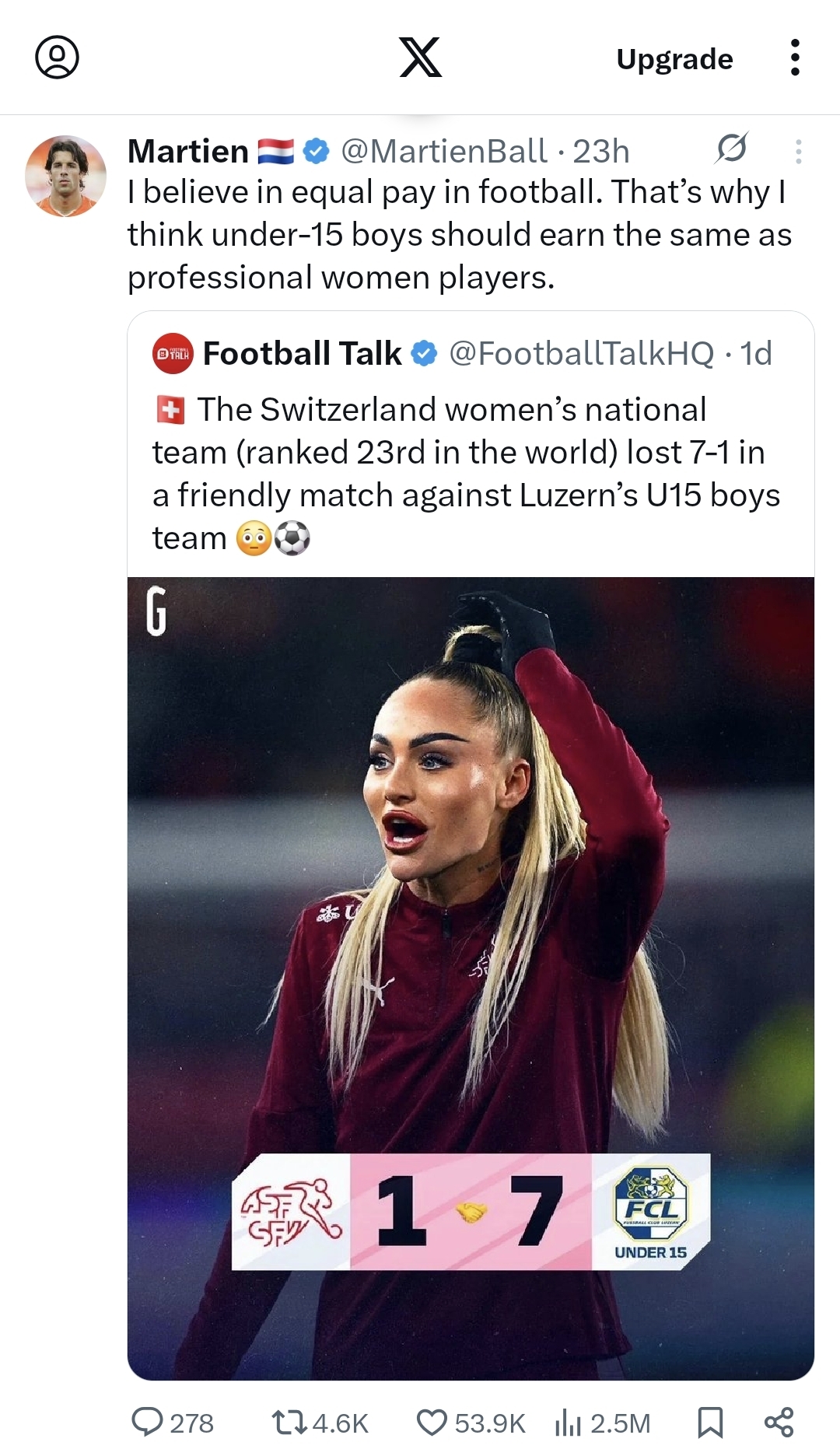840x1456 pixels.
Task: Open Martien's profile avatar
Action: pyautogui.click(x=65, y=176)
